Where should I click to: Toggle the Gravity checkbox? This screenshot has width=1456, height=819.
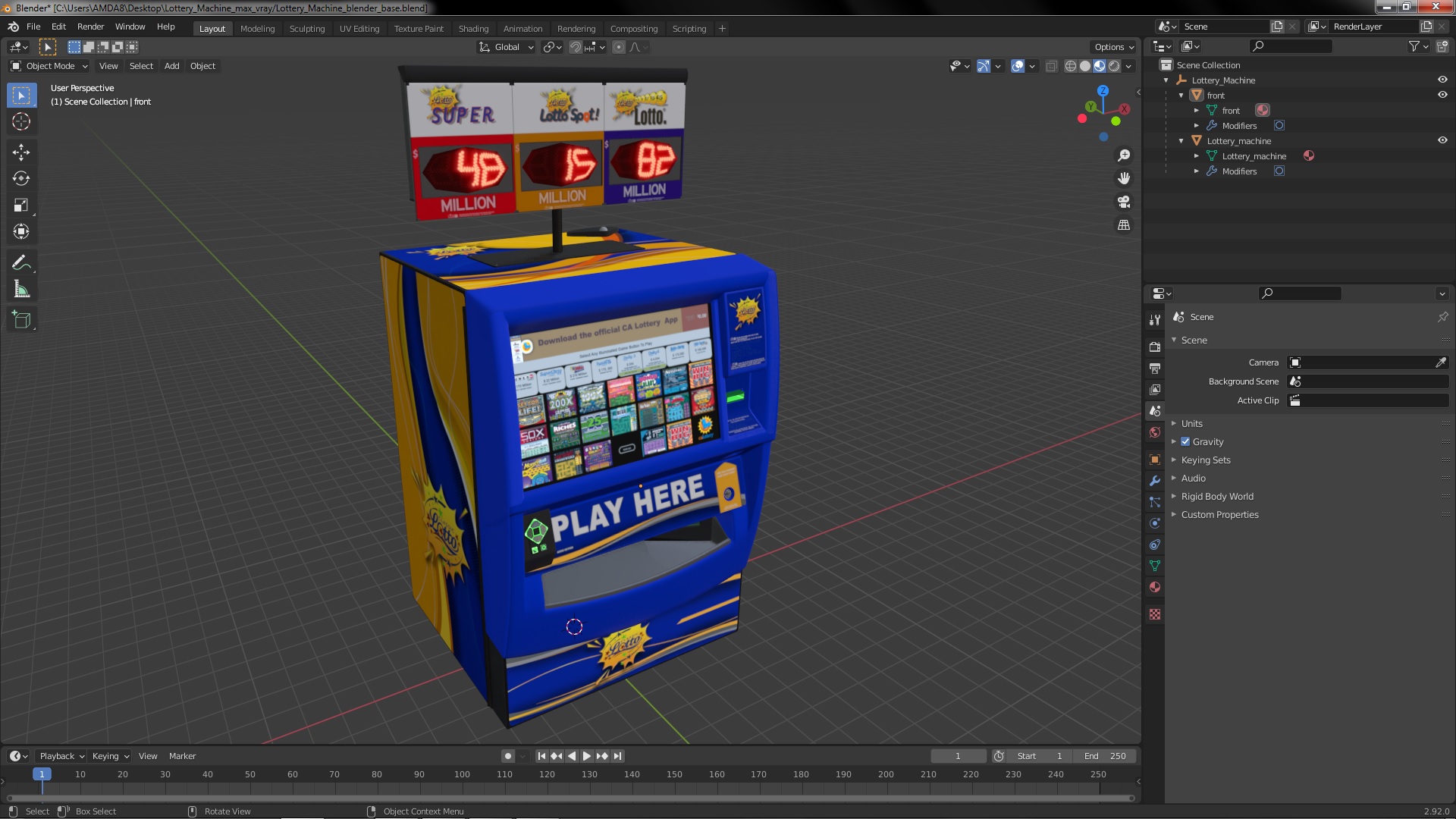(x=1185, y=441)
